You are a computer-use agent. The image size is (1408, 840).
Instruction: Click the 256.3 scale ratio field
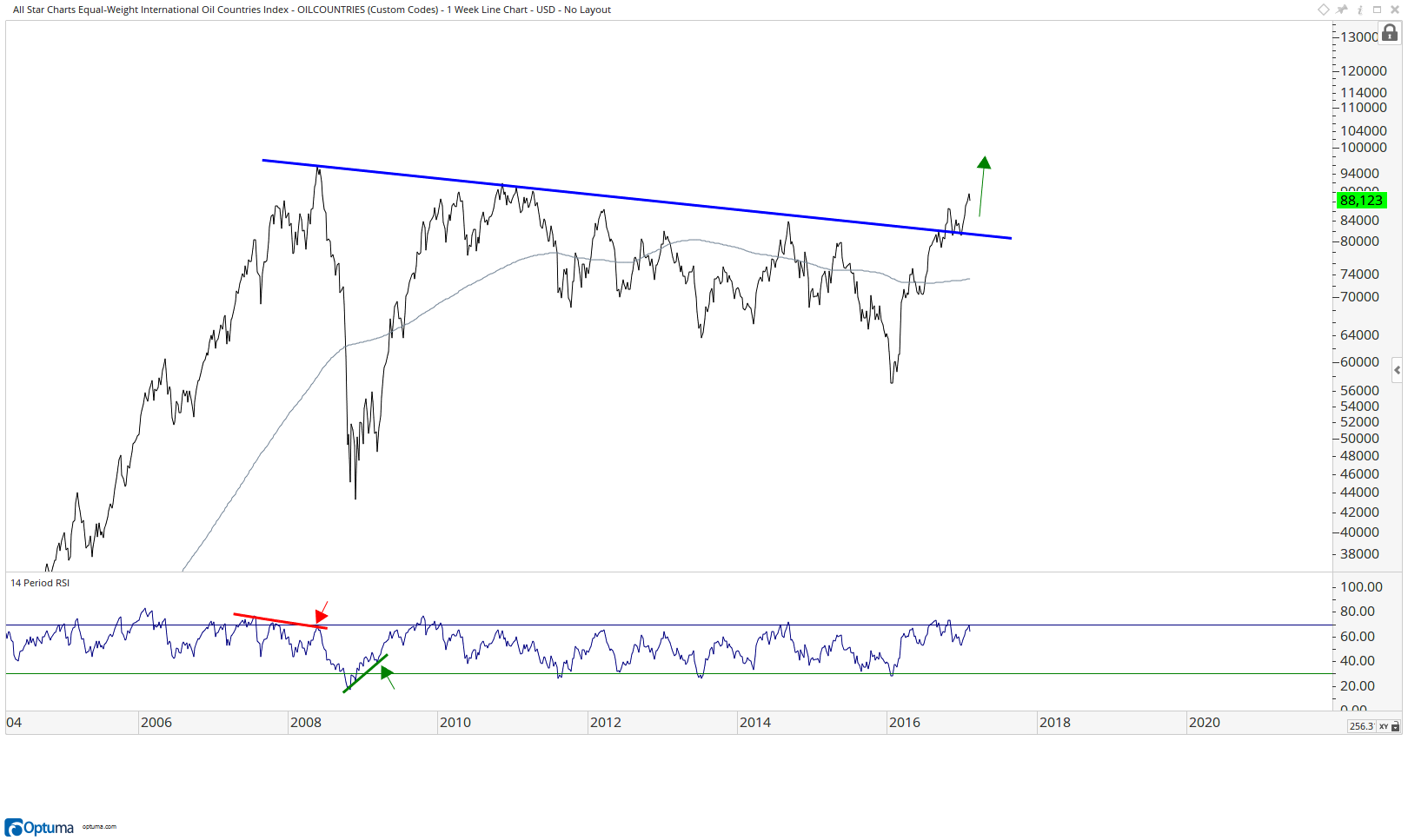click(1361, 726)
